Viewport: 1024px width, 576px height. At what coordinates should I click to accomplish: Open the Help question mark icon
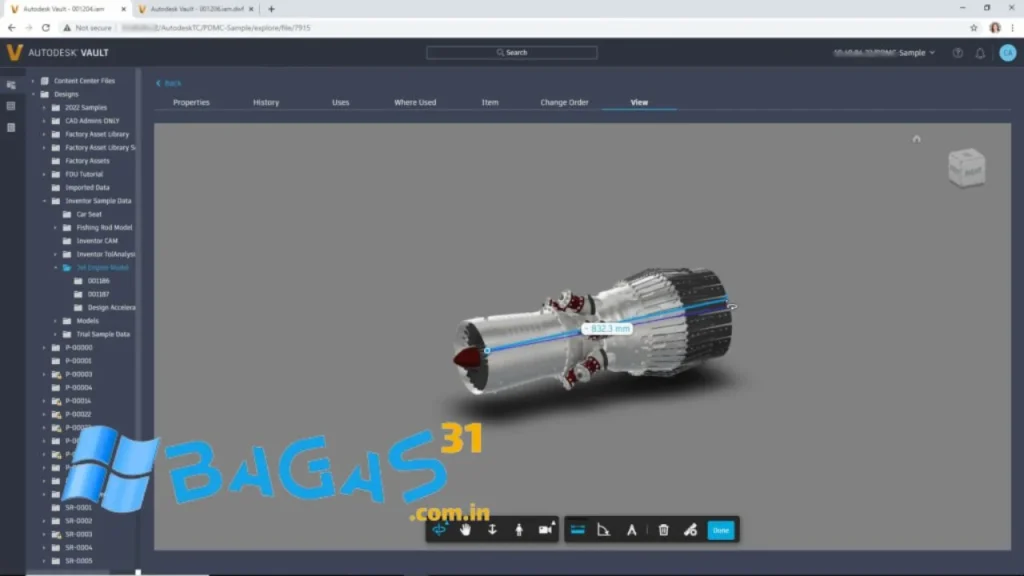(957, 53)
